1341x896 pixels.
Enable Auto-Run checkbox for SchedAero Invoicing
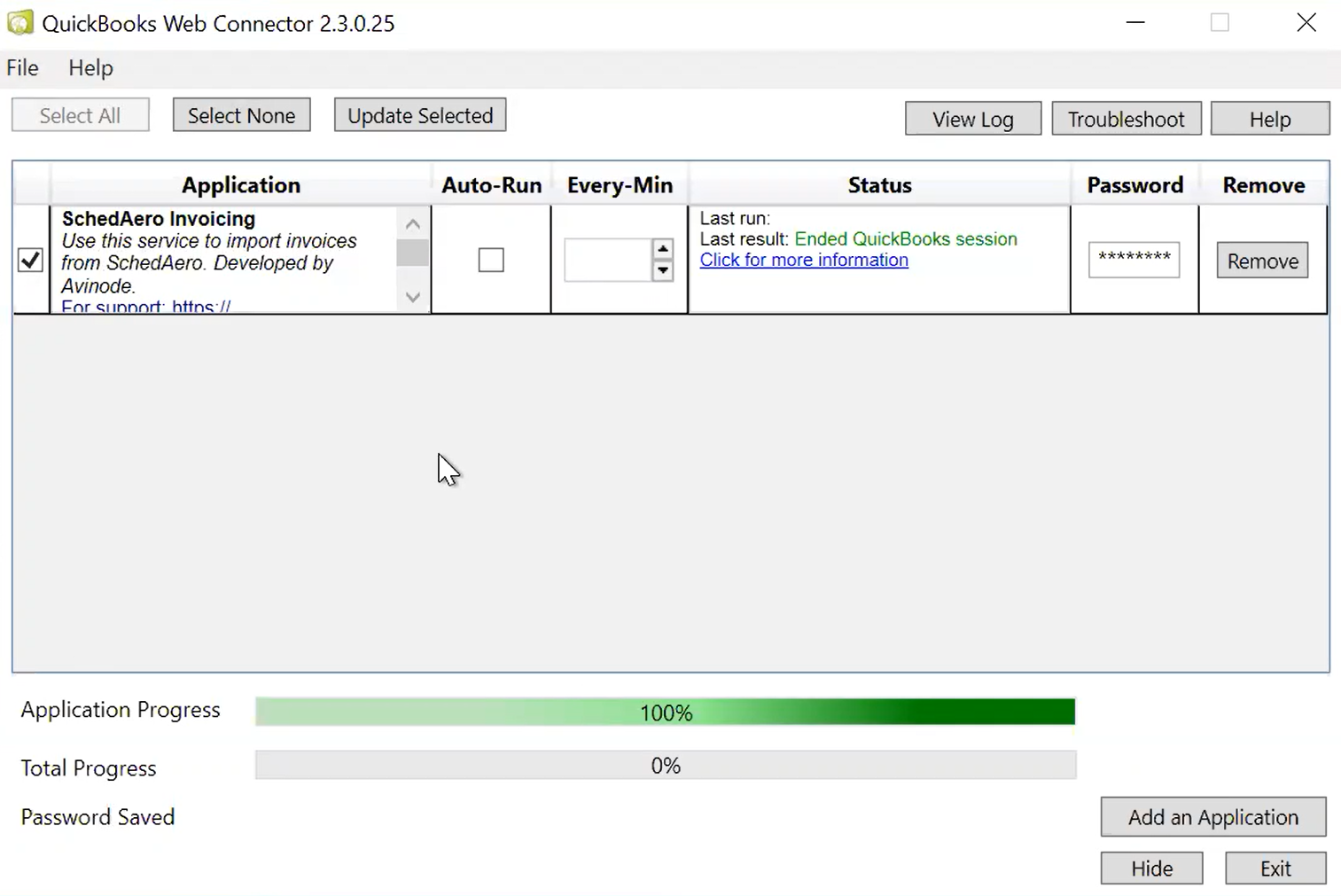[491, 260]
